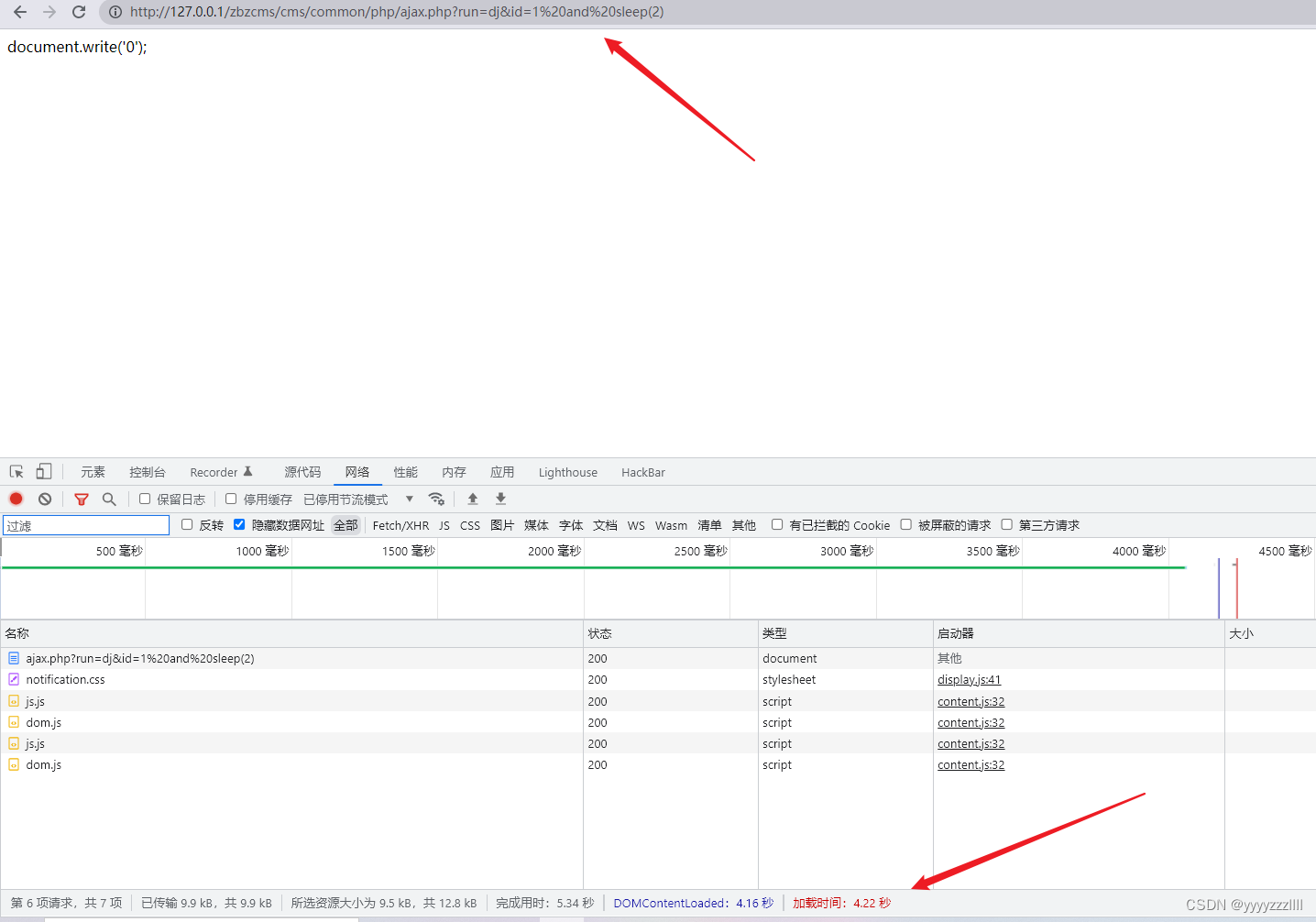Viewport: 1316px width, 922px height.
Task: Enable the 保留日志 checkbox
Action: [x=145, y=499]
